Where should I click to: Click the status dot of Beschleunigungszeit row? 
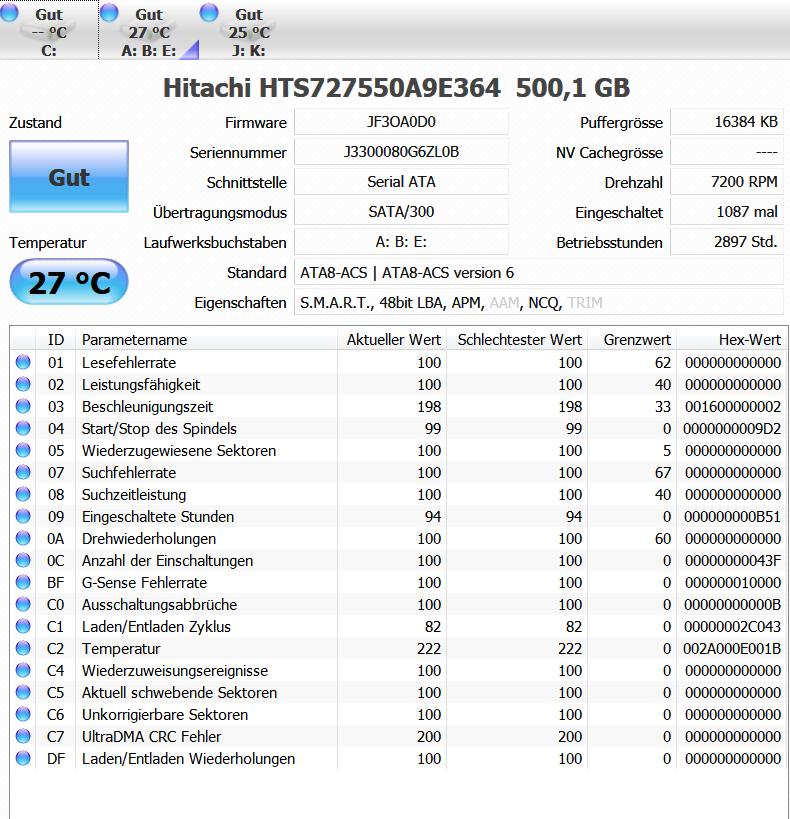tap(23, 406)
